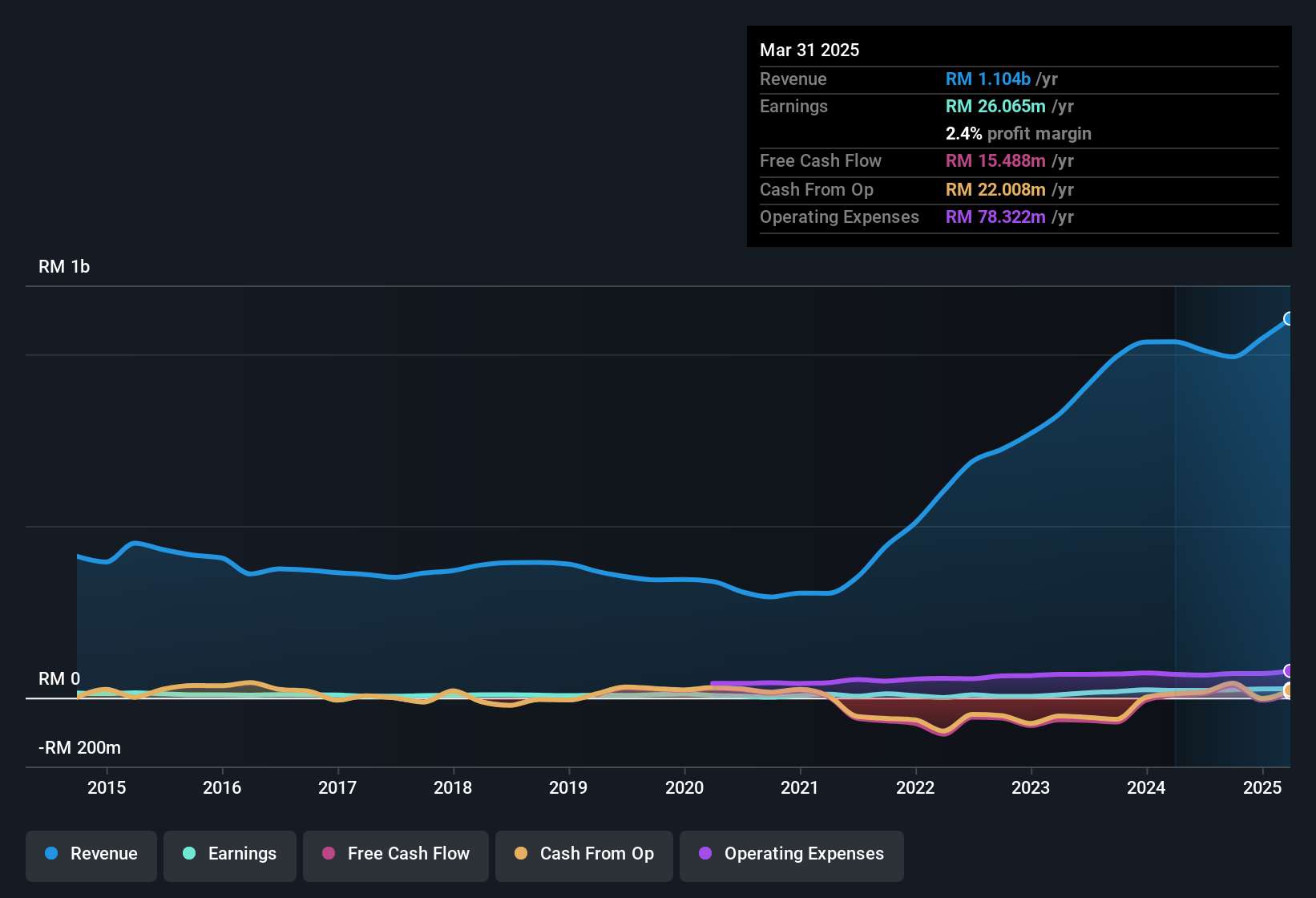
Task: Expand the Cash From Op legend item
Action: 583,854
